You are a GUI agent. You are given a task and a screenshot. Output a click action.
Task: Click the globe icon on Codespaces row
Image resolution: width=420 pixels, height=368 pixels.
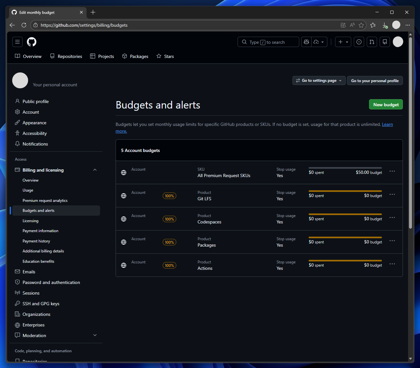pos(124,219)
